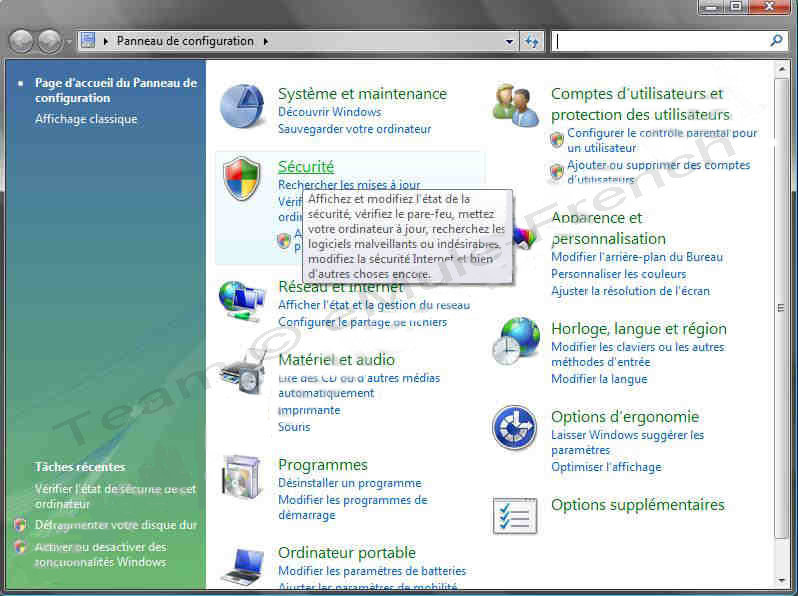Screen dimensions: 798x596
Task: Click shield icon beside Configurer le contrôle parental
Action: click(557, 139)
